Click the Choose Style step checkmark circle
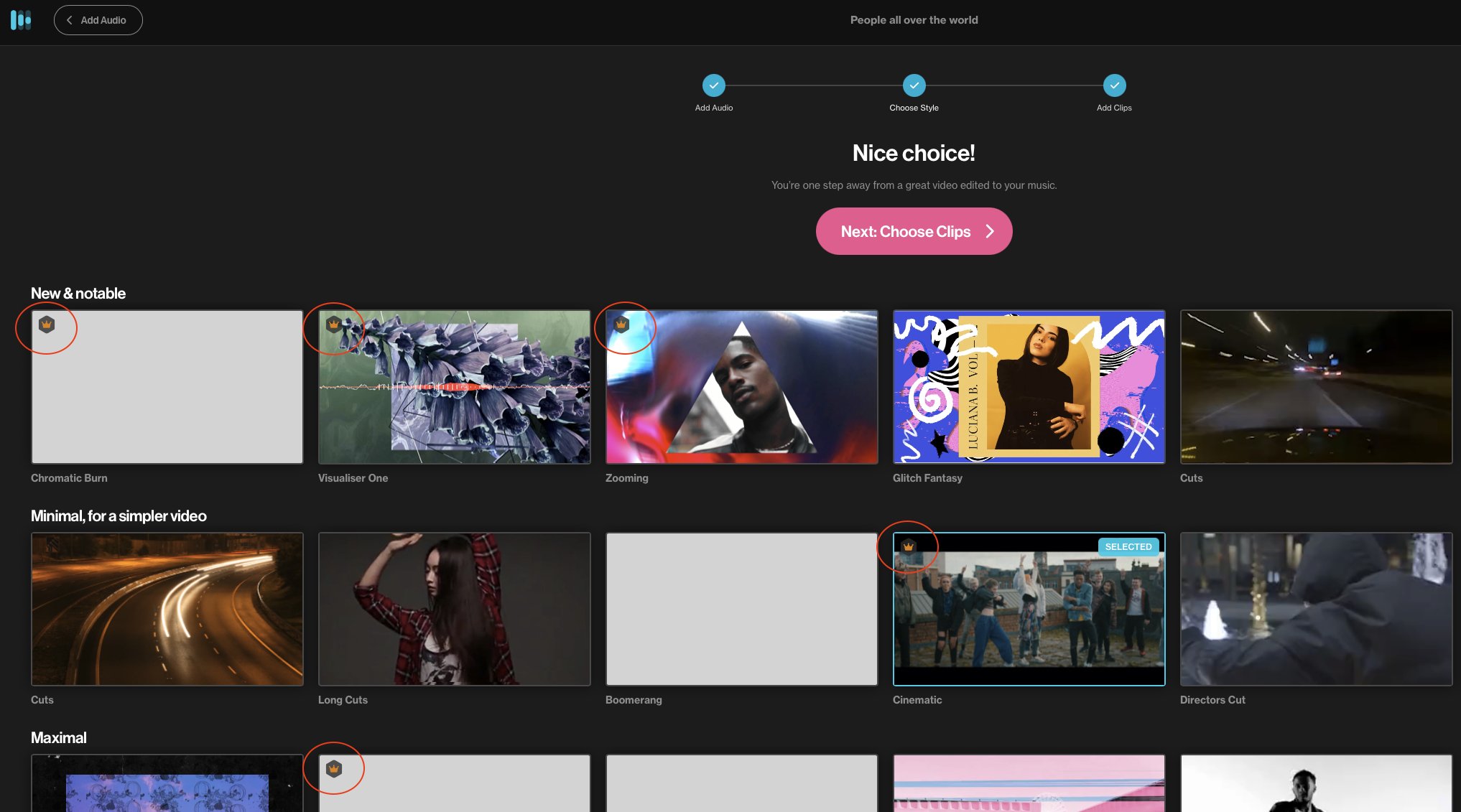 914,85
